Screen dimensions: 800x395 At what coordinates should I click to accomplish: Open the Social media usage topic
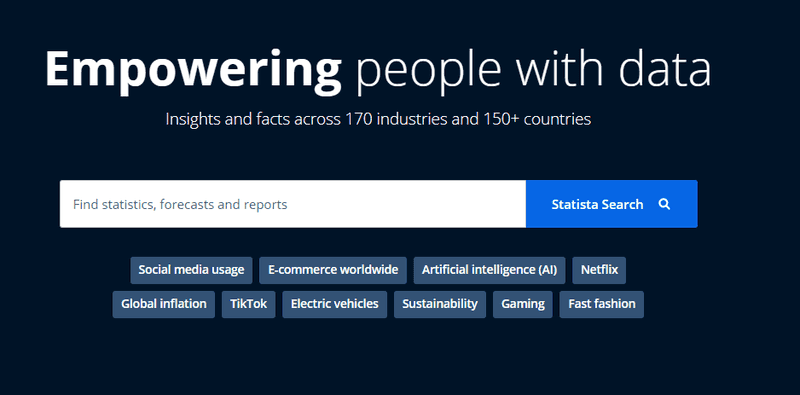pos(191,270)
